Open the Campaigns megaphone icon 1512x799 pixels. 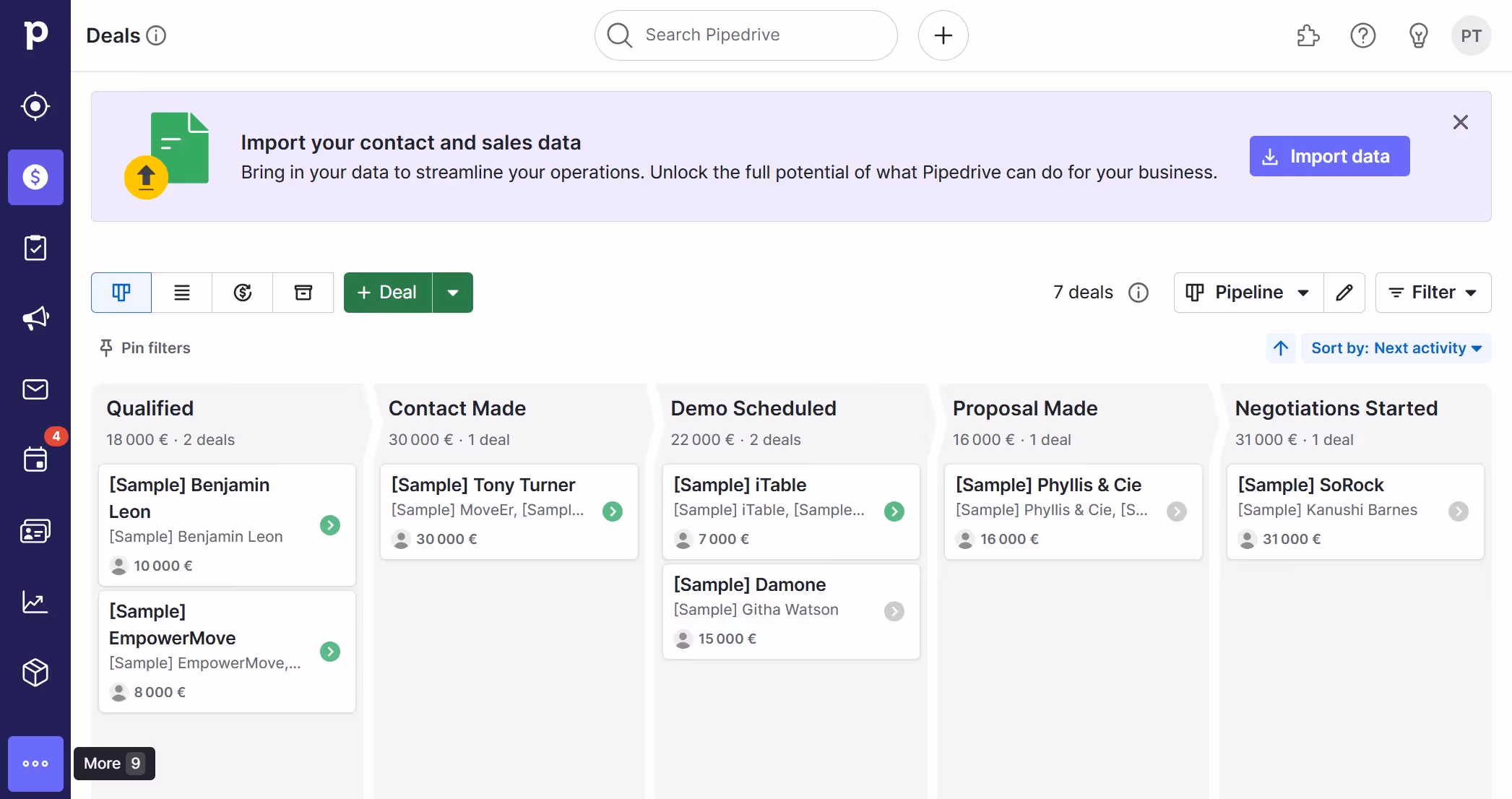click(35, 319)
